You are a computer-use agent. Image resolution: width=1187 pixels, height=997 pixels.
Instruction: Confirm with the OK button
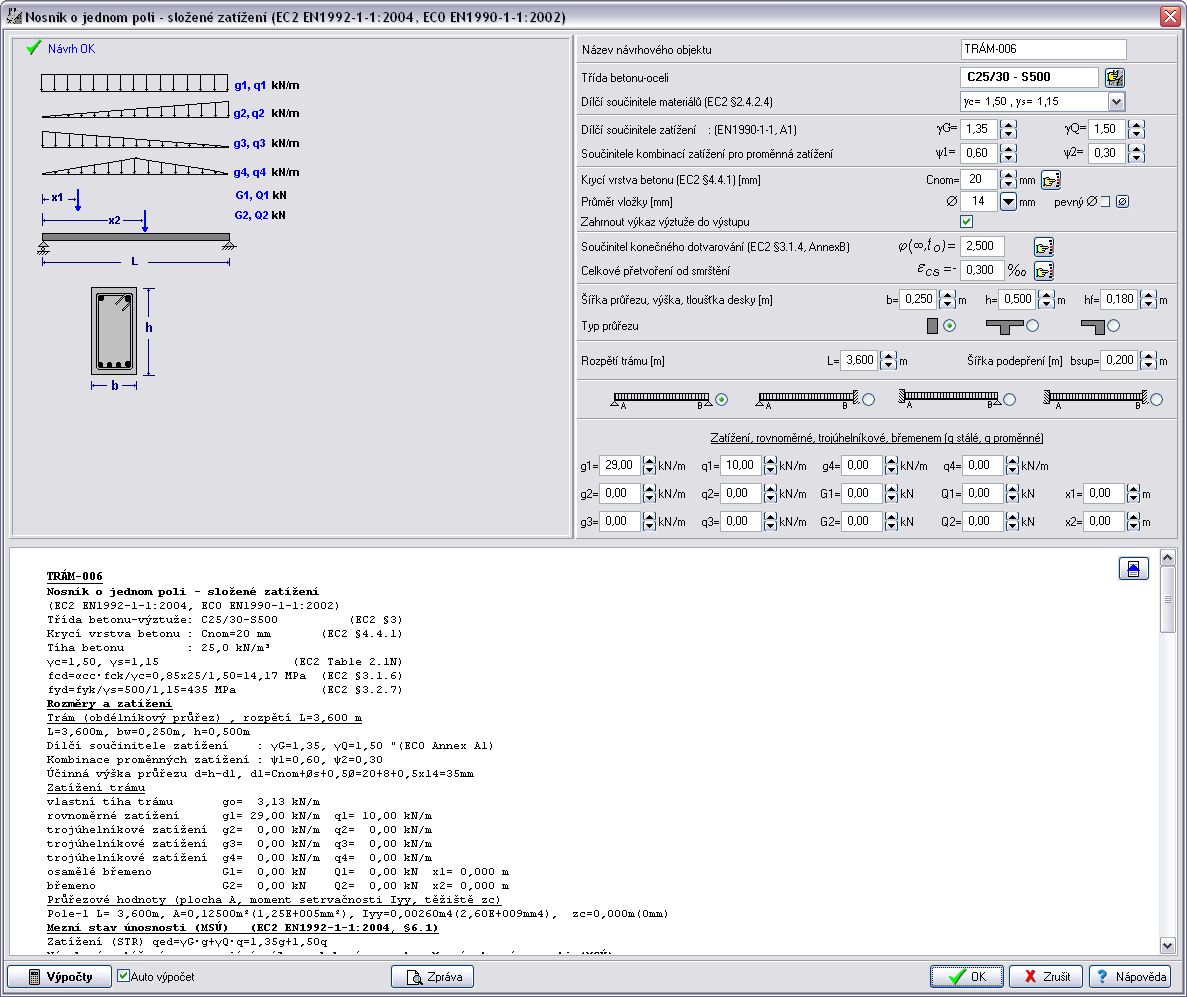tap(967, 977)
